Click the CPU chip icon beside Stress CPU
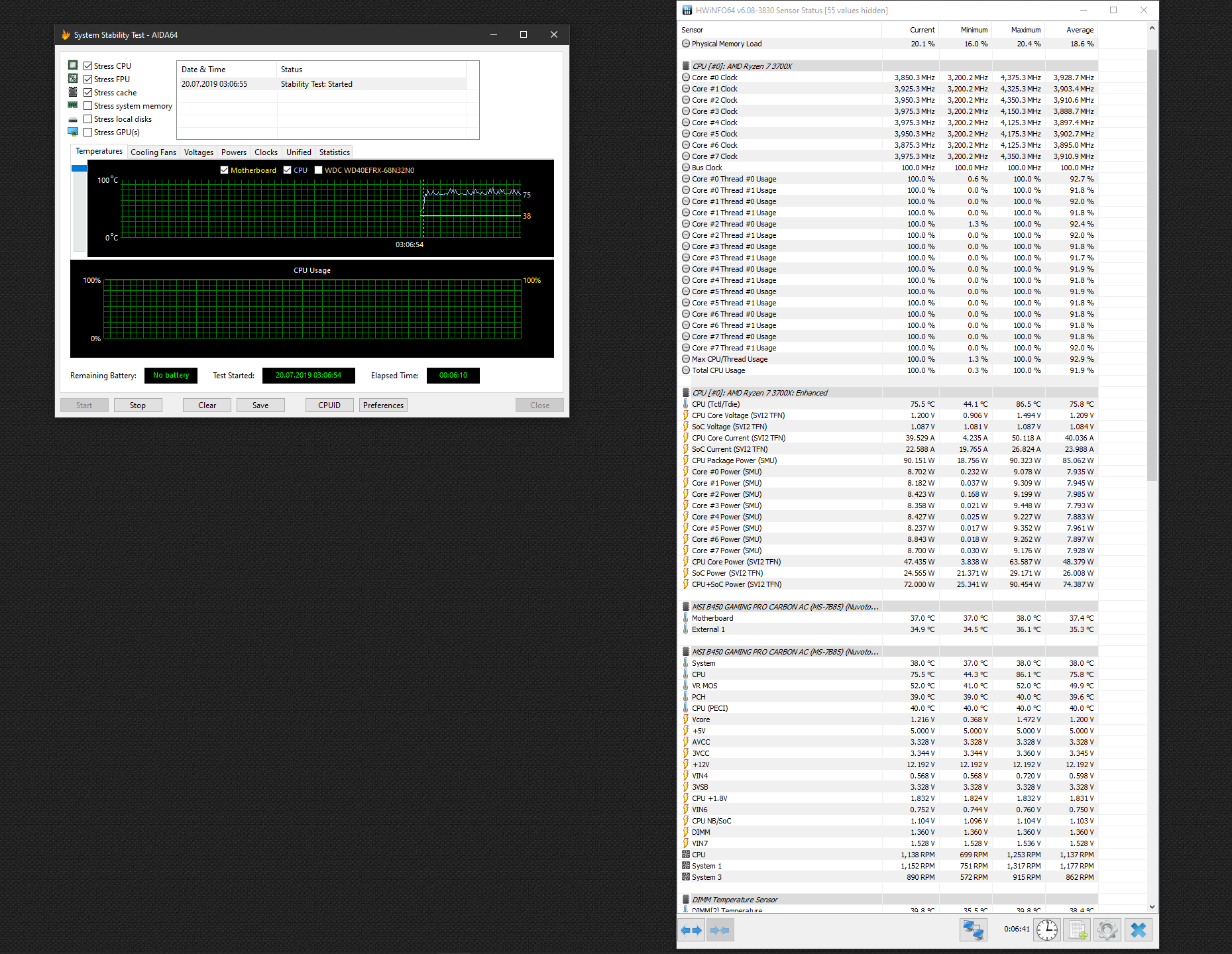The width and height of the screenshot is (1232, 954). click(73, 66)
